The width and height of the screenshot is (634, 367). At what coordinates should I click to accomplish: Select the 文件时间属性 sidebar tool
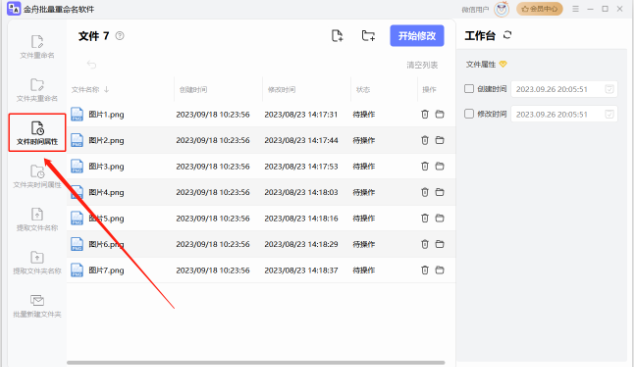pos(37,133)
